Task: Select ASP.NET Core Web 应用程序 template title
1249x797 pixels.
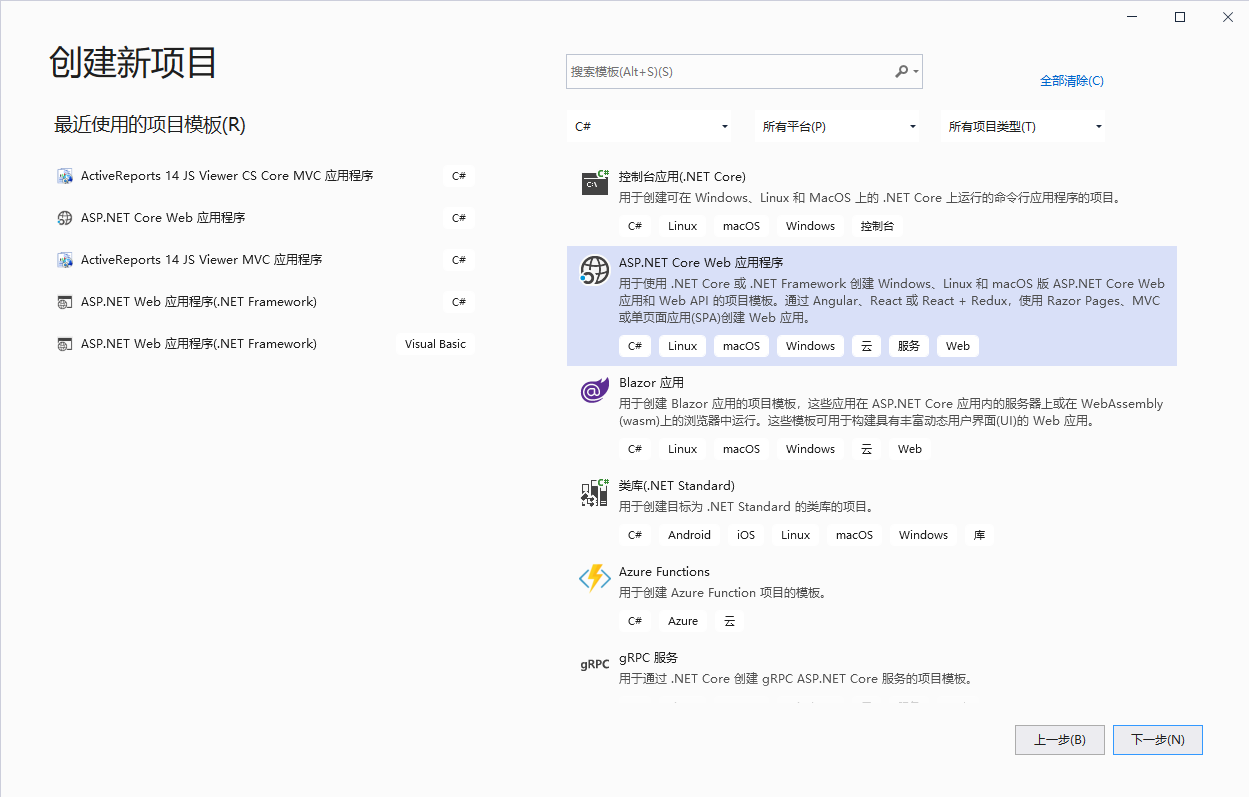Action: 701,263
